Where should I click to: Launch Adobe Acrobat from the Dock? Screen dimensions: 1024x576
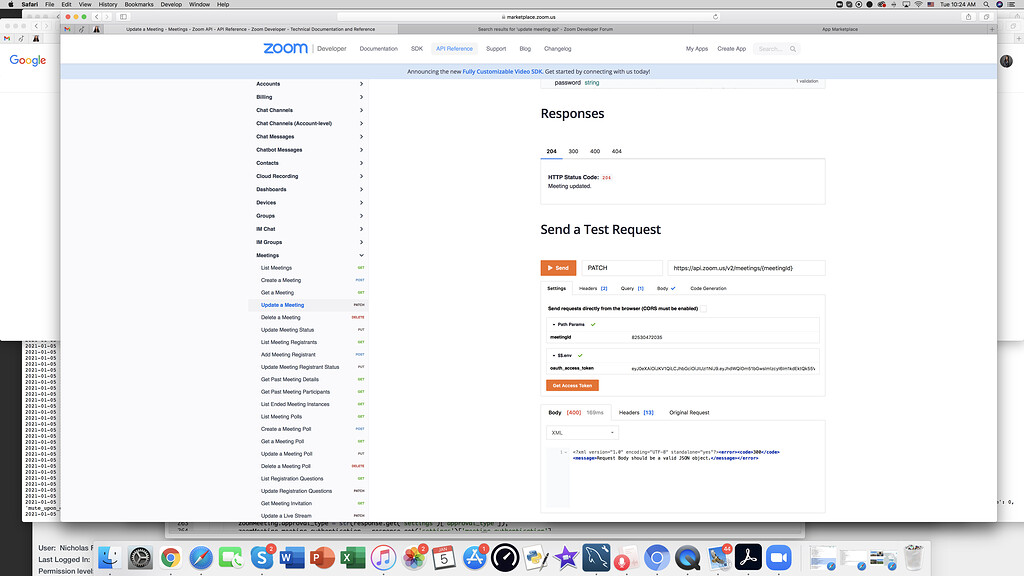[x=748, y=558]
